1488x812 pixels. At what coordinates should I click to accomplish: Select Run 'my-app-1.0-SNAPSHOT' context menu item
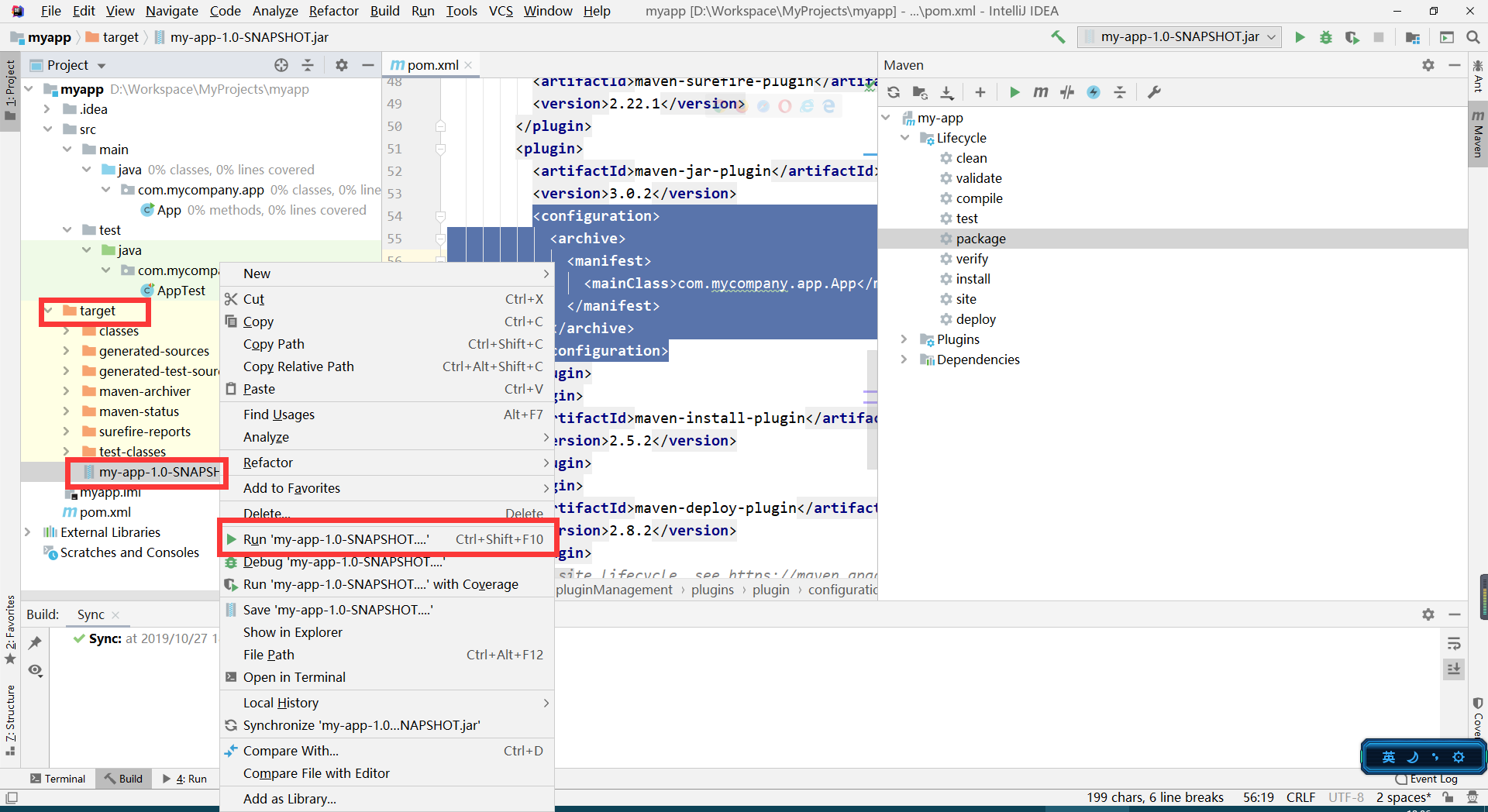click(335, 539)
